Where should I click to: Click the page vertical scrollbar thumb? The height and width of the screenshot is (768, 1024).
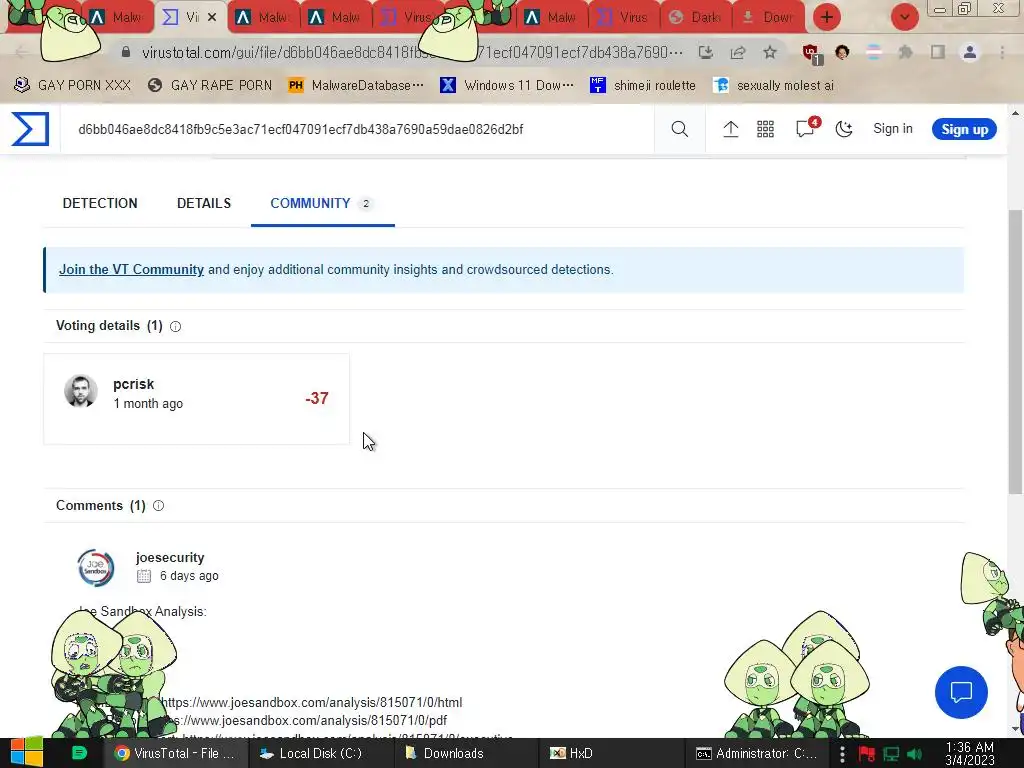1015,351
